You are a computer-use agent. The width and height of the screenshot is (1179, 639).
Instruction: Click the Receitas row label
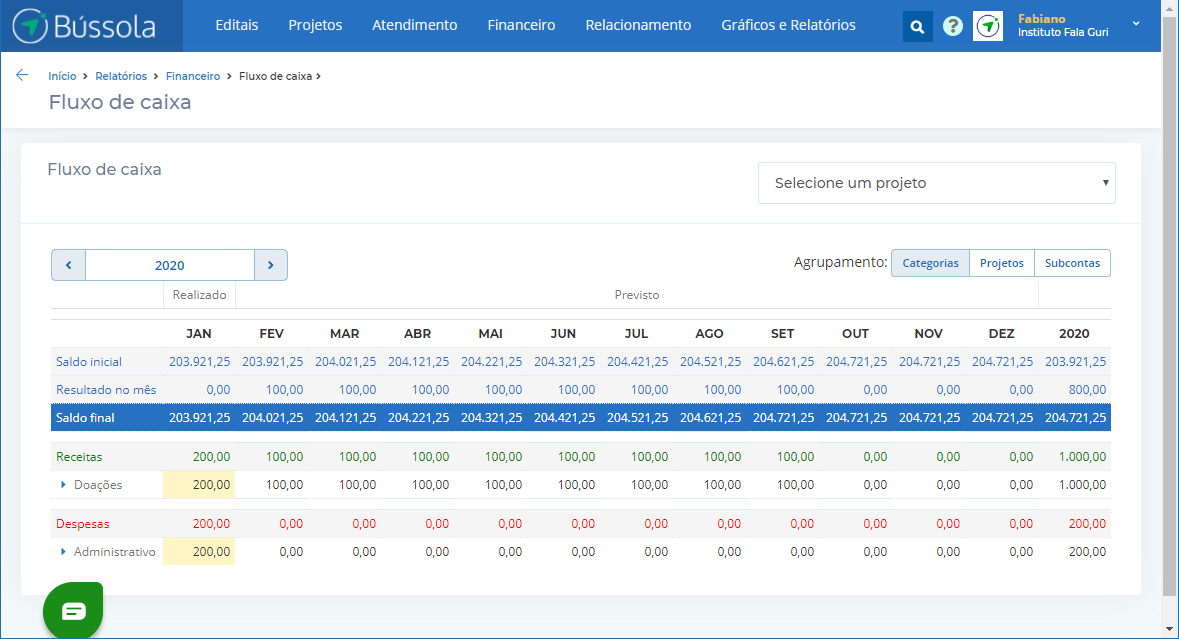pos(79,456)
